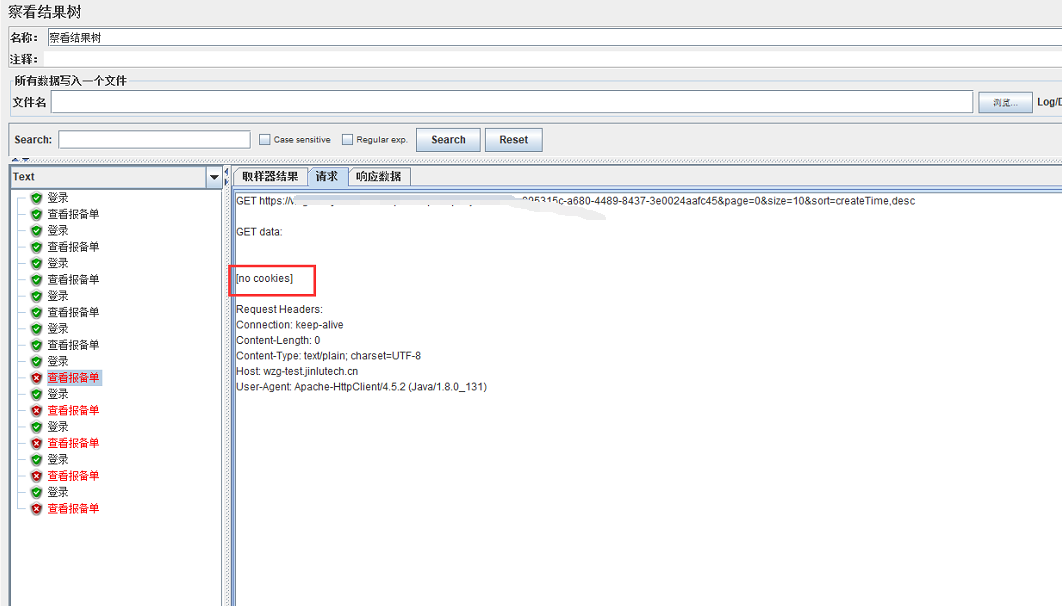Viewport: 1062px width, 606px height.
Task: Click the 浏览... browse button
Action: click(1005, 102)
